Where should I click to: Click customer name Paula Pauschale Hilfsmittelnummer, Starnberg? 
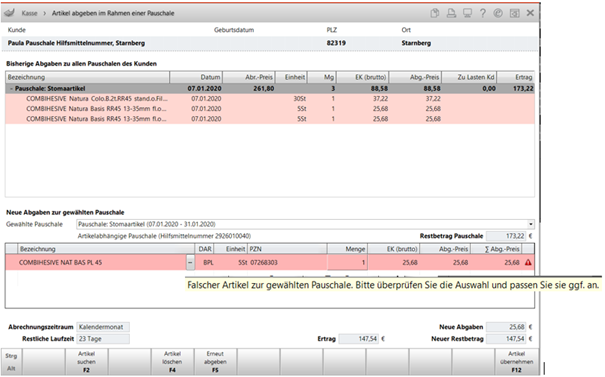click(x=76, y=43)
